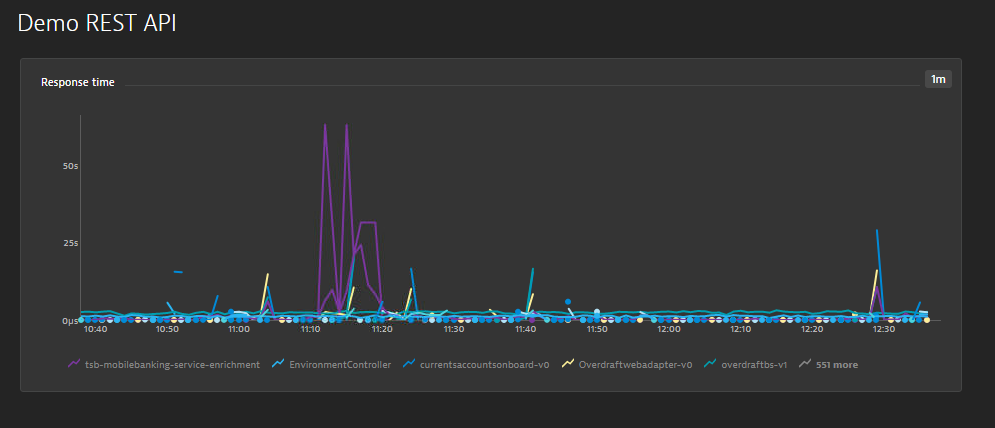
Task: Click the 50s y-axis label
Action: tap(70, 166)
